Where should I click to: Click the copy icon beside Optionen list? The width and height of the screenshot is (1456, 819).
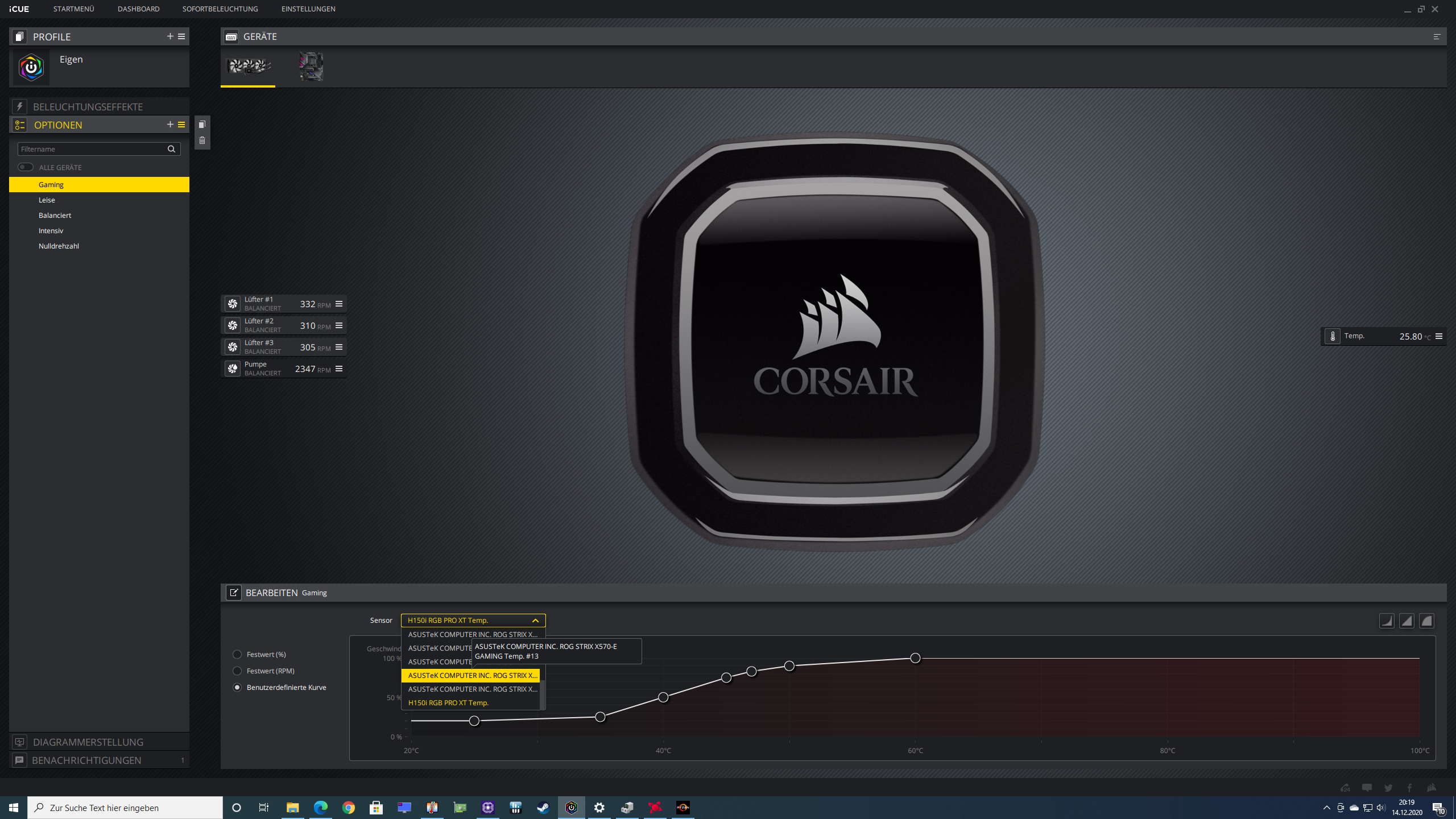(202, 125)
